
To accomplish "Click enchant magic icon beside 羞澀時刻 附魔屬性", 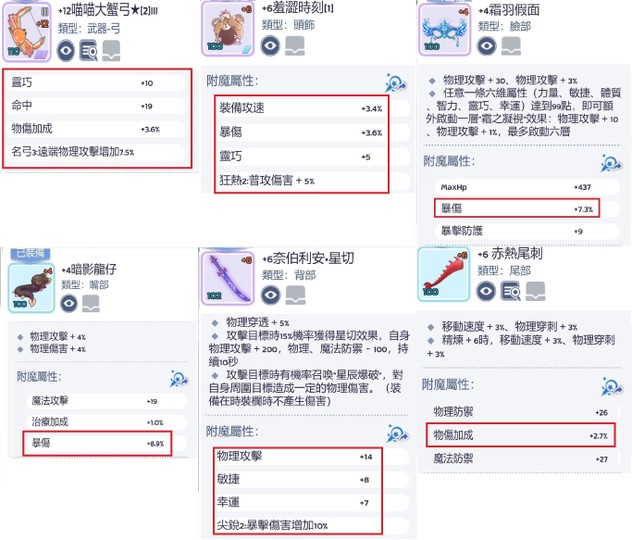I will tap(396, 83).
